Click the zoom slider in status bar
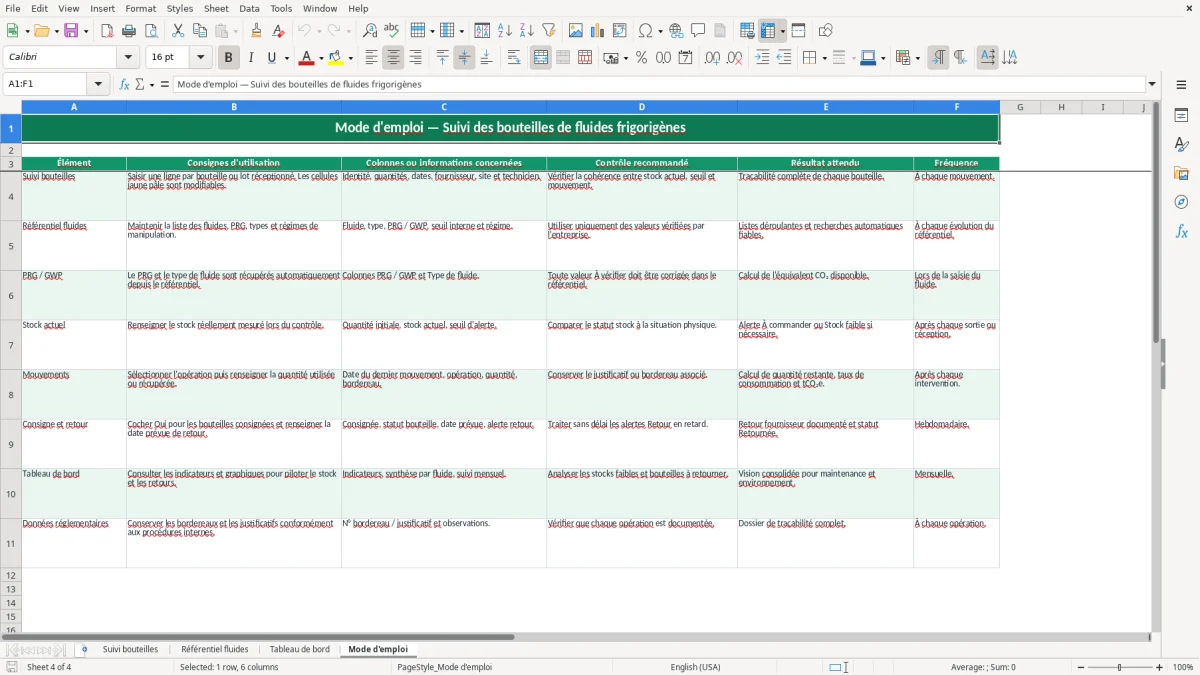The width and height of the screenshot is (1200, 675). pos(1119,667)
